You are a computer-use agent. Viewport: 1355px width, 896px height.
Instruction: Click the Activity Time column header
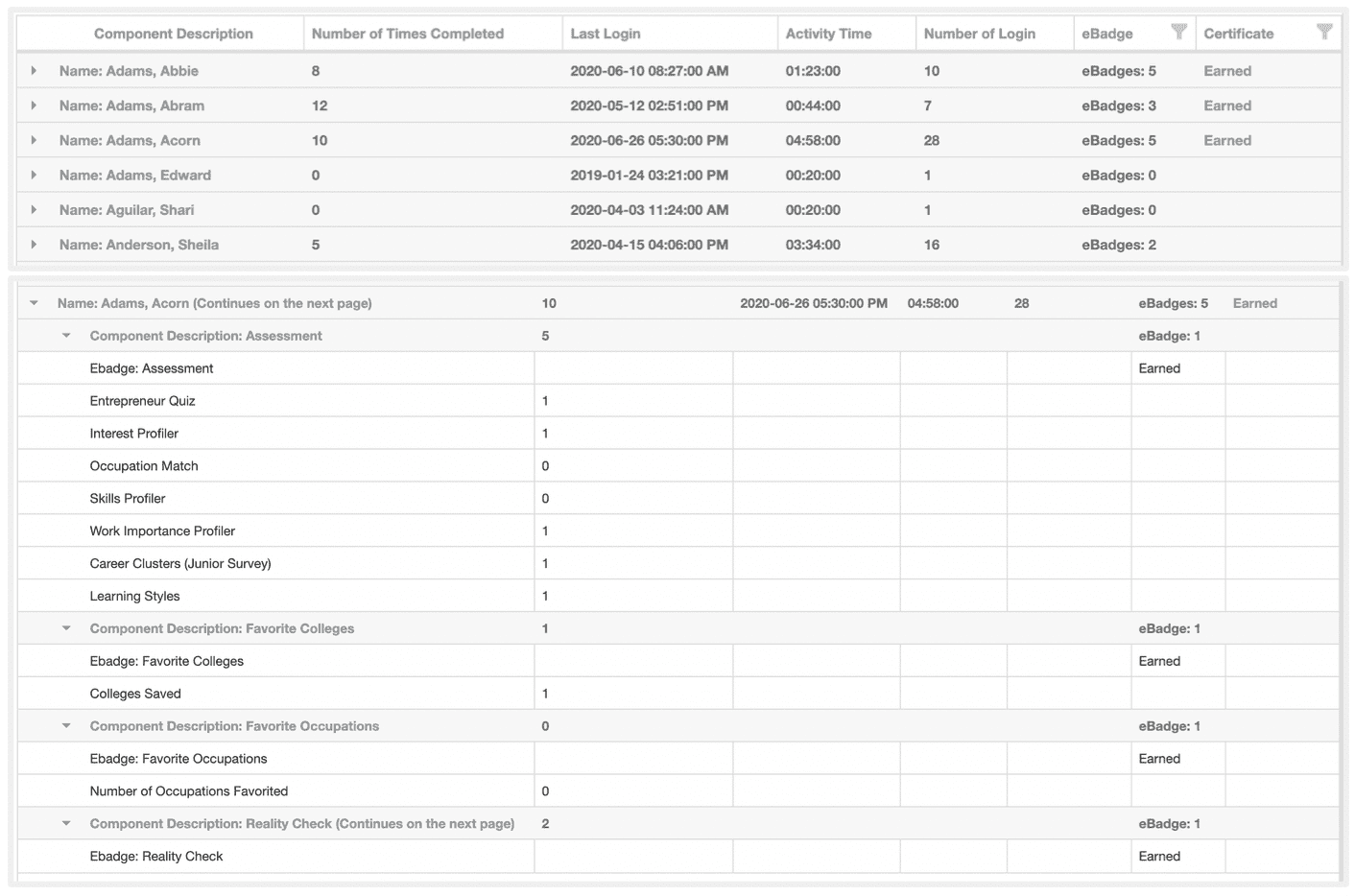coord(828,34)
